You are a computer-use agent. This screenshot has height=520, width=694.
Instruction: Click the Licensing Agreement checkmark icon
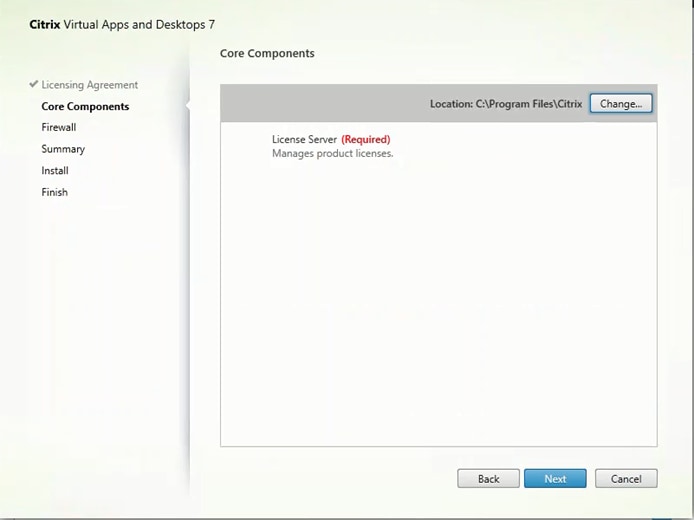(x=34, y=84)
